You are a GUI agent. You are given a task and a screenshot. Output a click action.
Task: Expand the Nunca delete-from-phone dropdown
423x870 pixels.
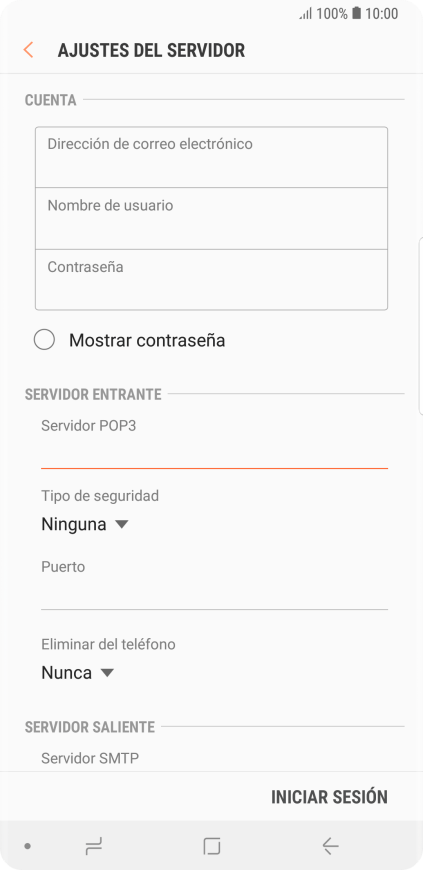point(78,673)
